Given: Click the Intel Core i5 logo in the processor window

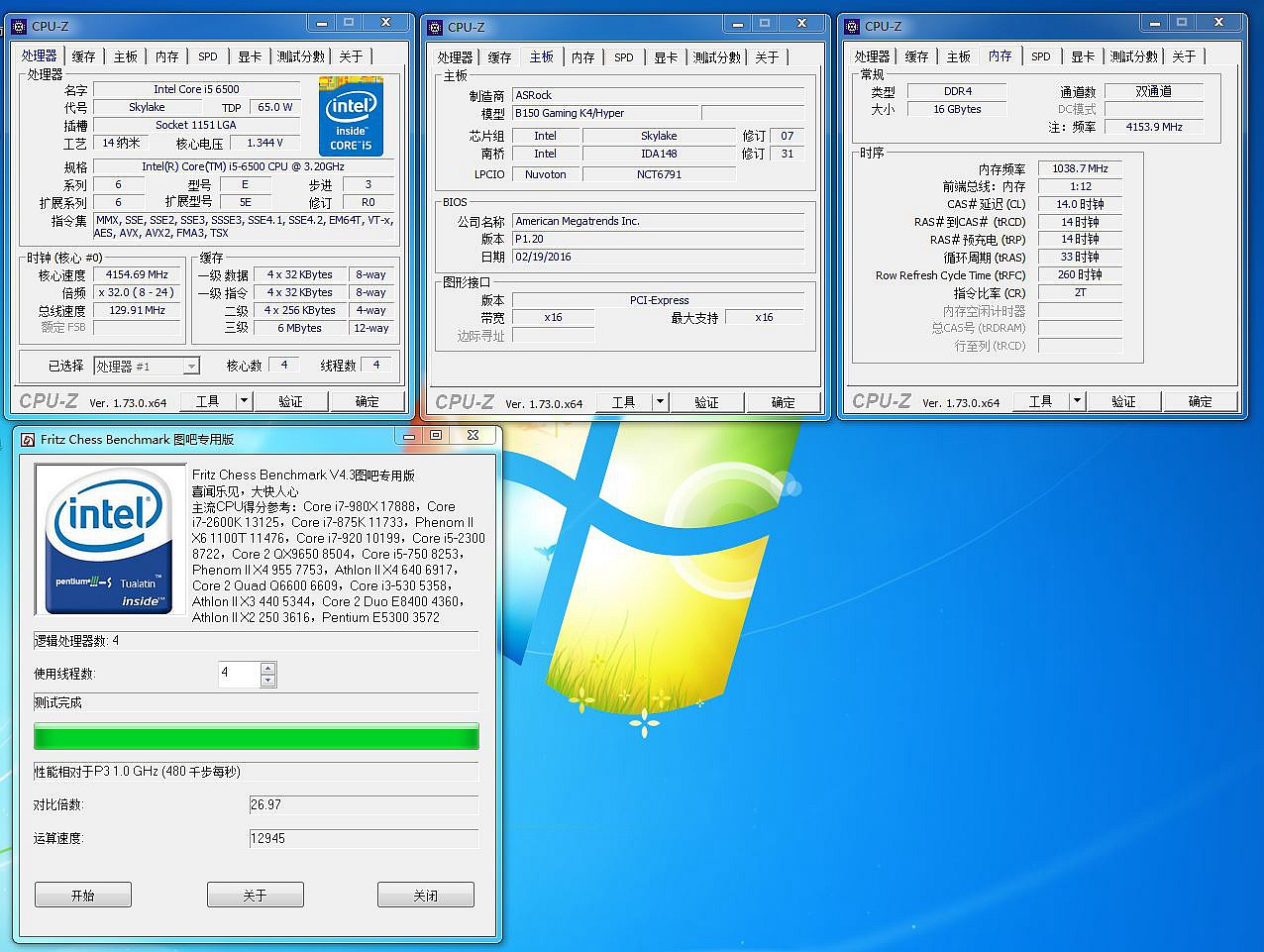Looking at the screenshot, I should pyautogui.click(x=351, y=115).
